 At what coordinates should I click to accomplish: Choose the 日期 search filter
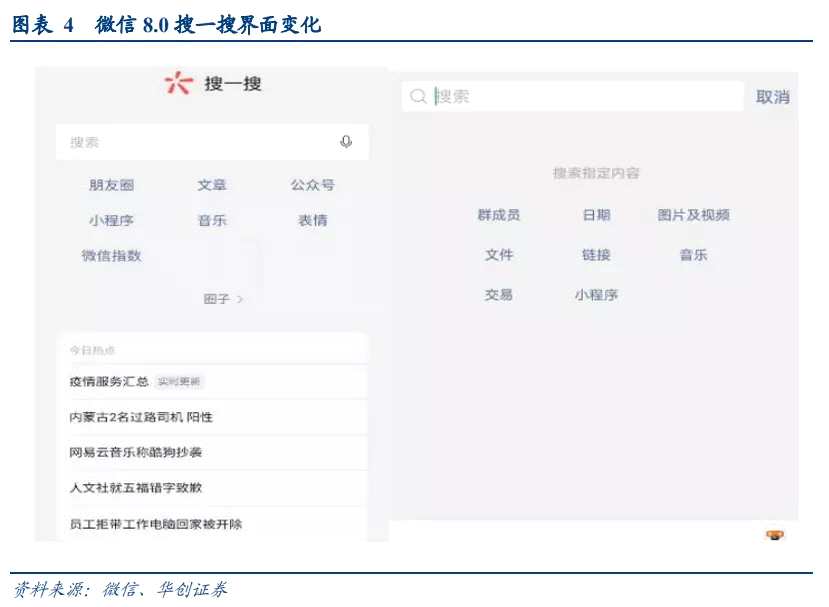(597, 214)
